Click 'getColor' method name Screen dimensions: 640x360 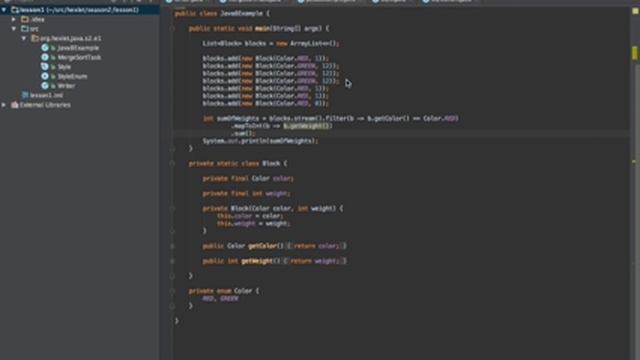(x=262, y=246)
